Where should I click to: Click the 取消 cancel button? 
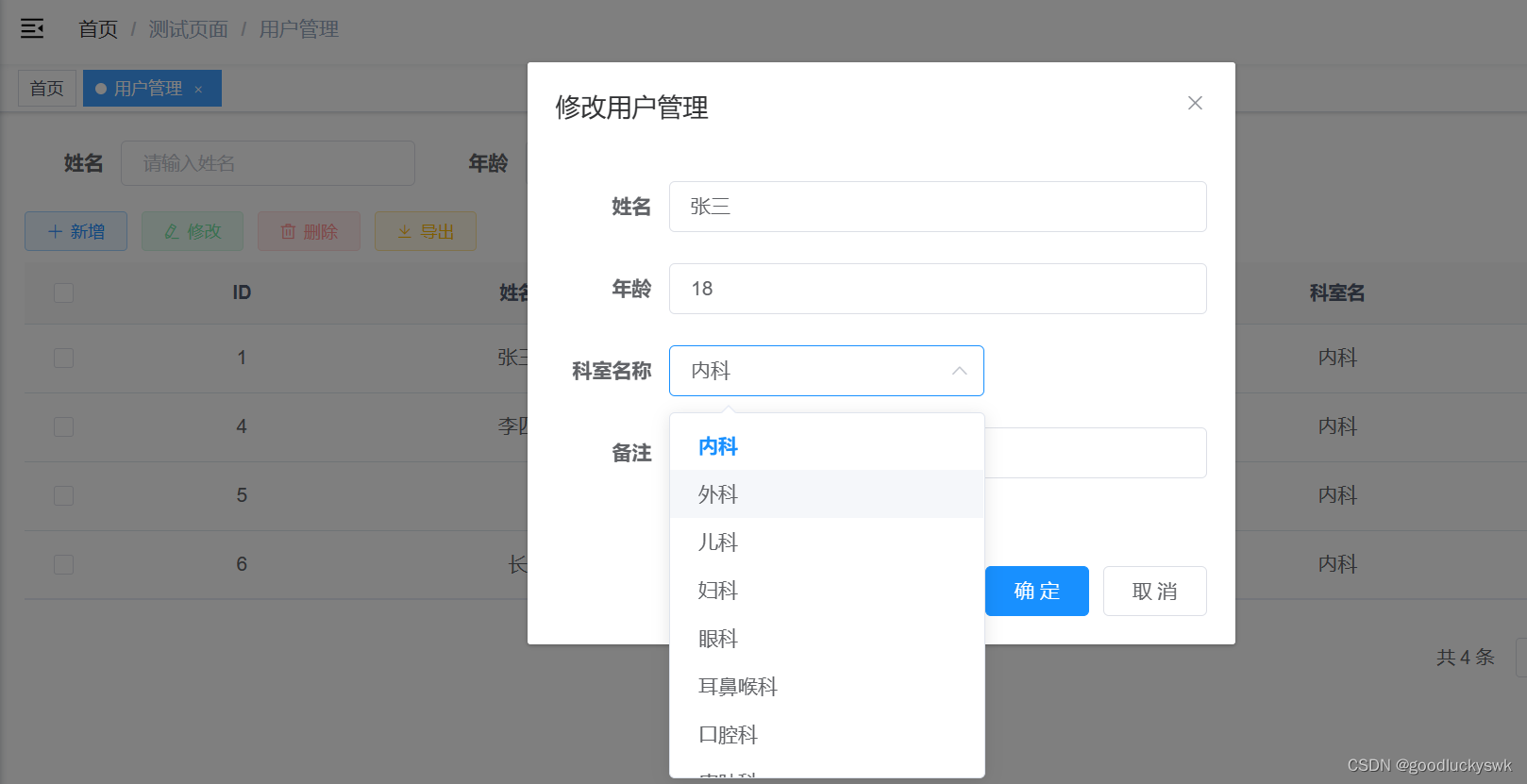1154,592
